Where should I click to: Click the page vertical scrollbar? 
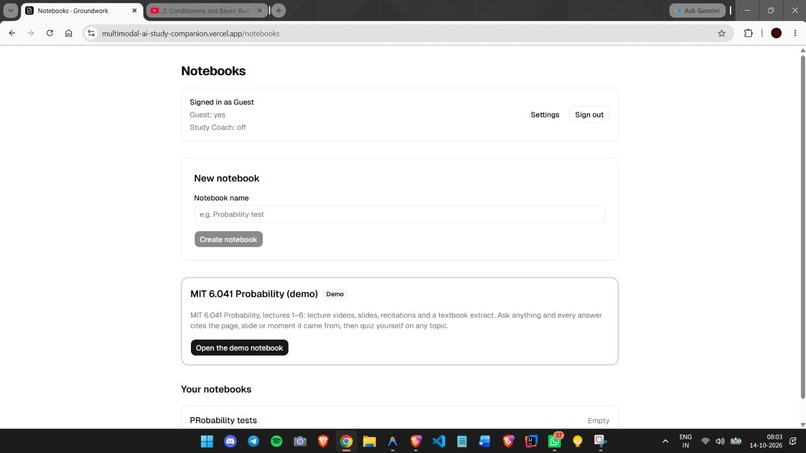click(x=802, y=226)
